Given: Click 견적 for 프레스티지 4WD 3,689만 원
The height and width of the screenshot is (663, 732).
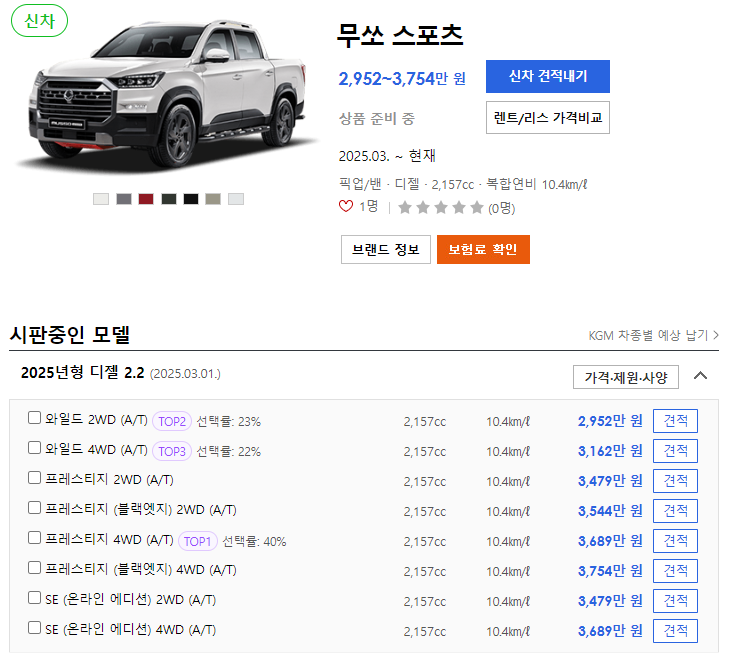Looking at the screenshot, I should [x=675, y=541].
